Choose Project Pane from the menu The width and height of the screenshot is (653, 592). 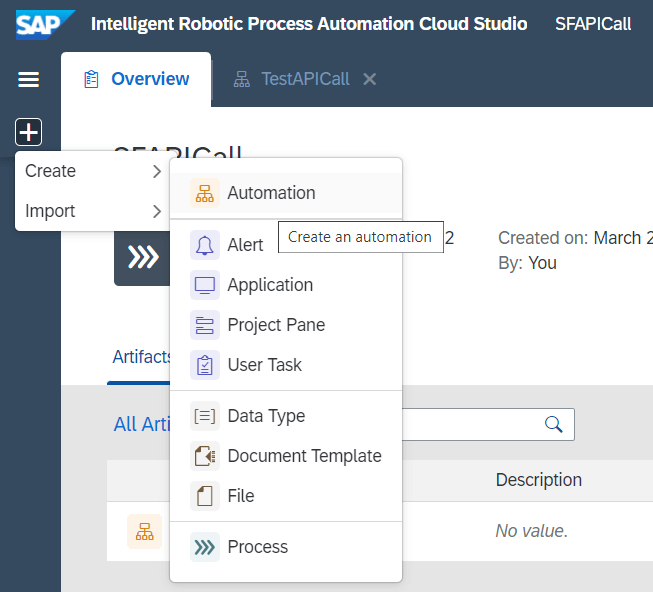[286, 325]
